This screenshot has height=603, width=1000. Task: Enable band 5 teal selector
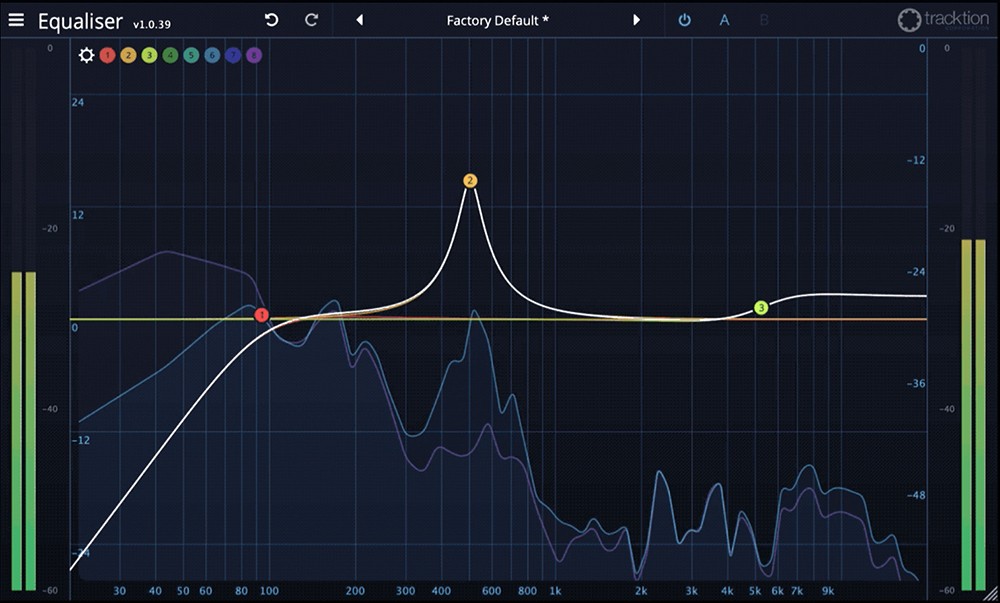click(191, 55)
